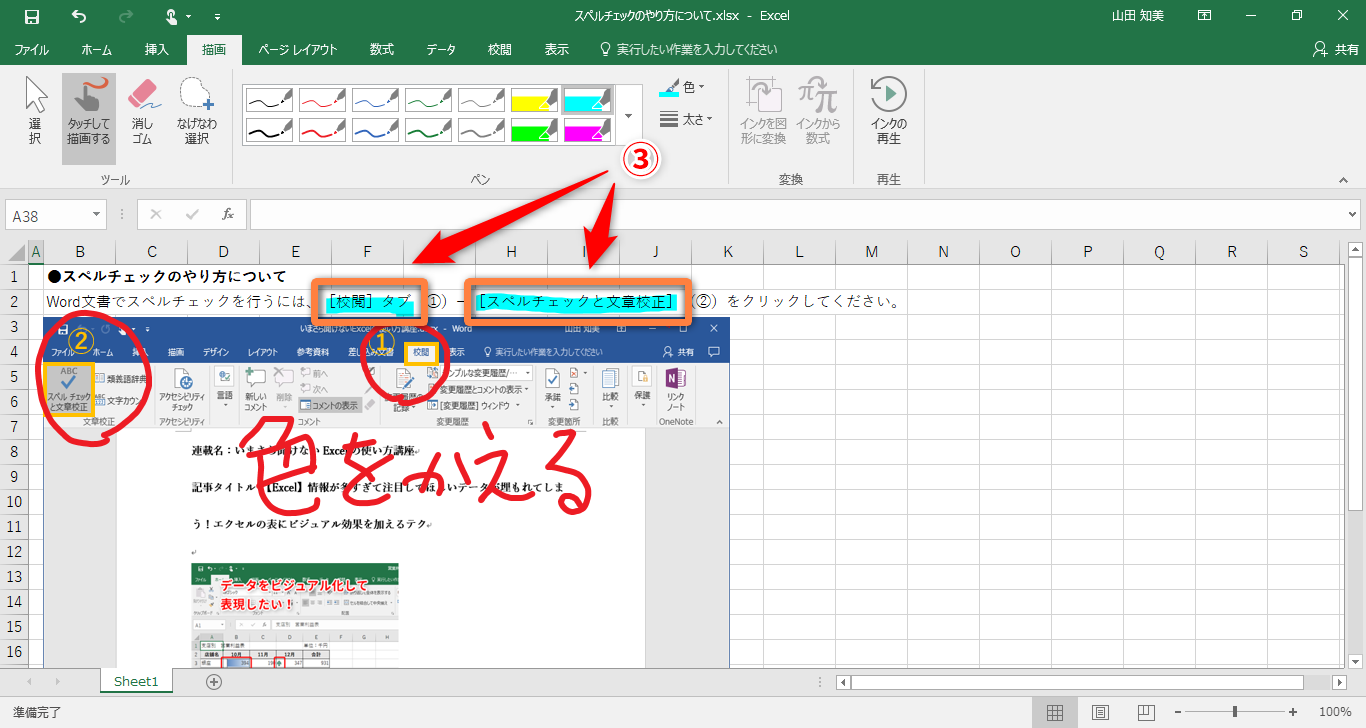Screen dimensions: 1366x728
Task: Choose the thick blue pen
Action: pos(375,130)
